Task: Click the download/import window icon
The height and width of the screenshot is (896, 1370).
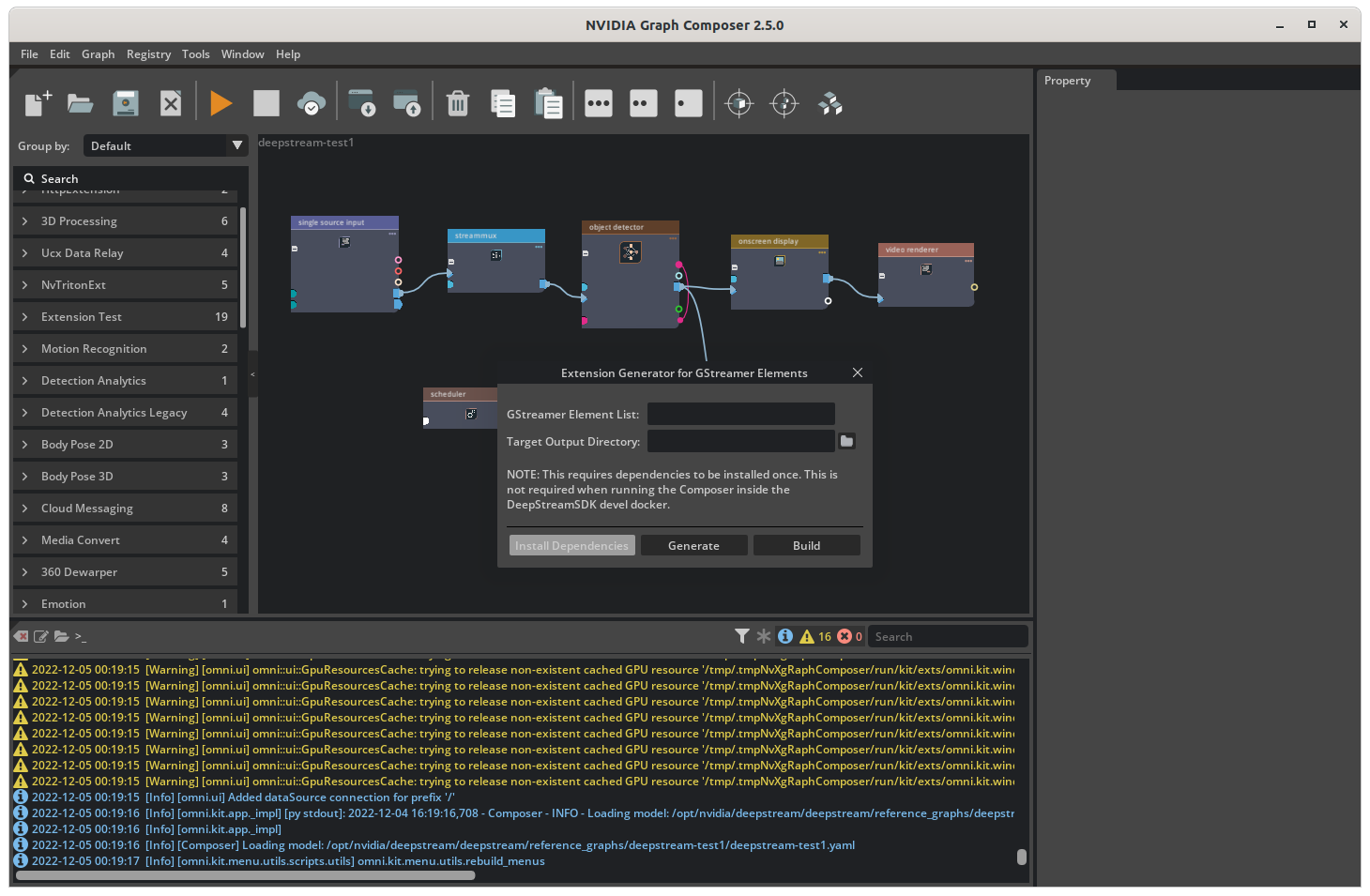Action: pyautogui.click(x=362, y=103)
